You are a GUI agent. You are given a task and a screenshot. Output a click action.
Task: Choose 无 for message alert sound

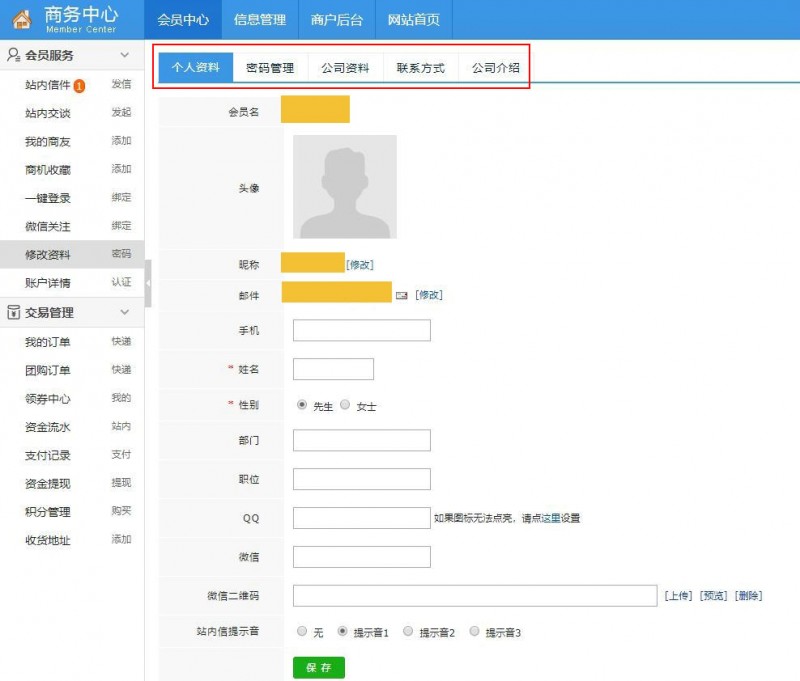(x=302, y=631)
